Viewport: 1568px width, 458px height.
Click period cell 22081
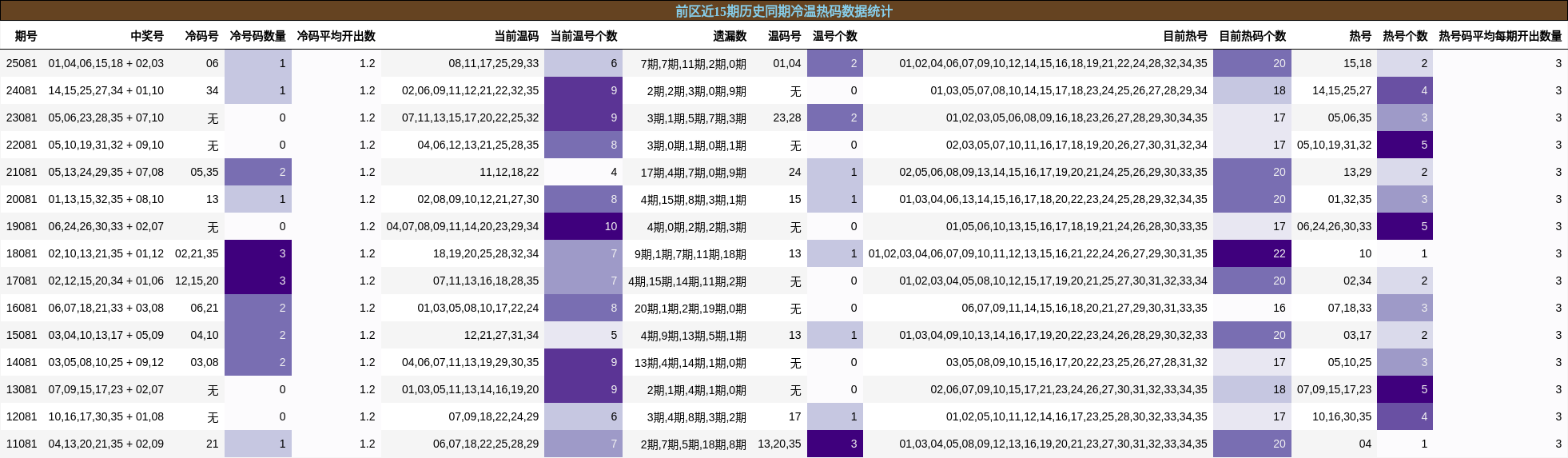click(22, 145)
